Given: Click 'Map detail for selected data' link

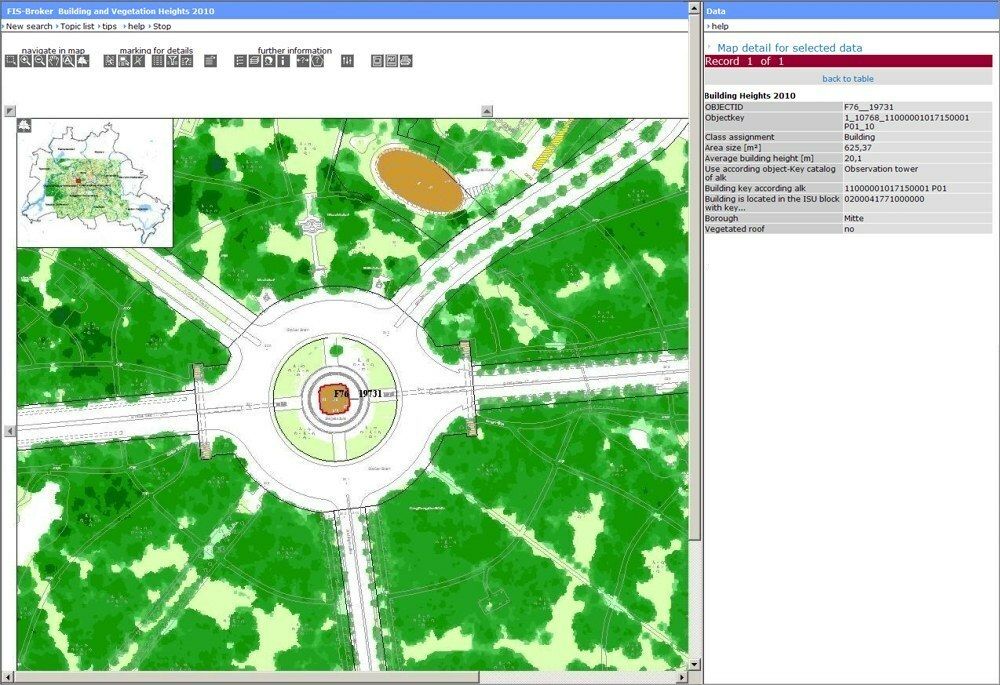Looking at the screenshot, I should point(790,48).
